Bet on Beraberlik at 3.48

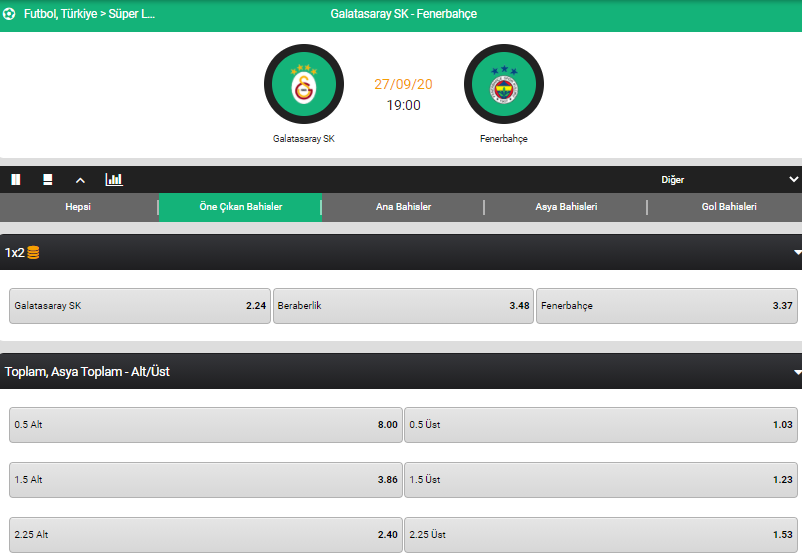click(403, 306)
